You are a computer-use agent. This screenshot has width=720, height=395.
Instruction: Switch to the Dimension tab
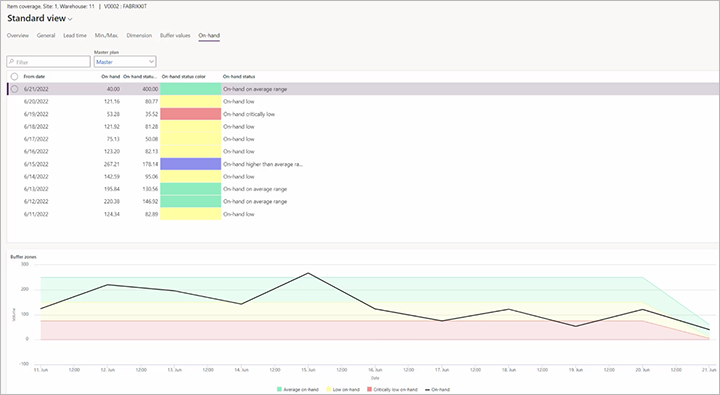tap(139, 35)
